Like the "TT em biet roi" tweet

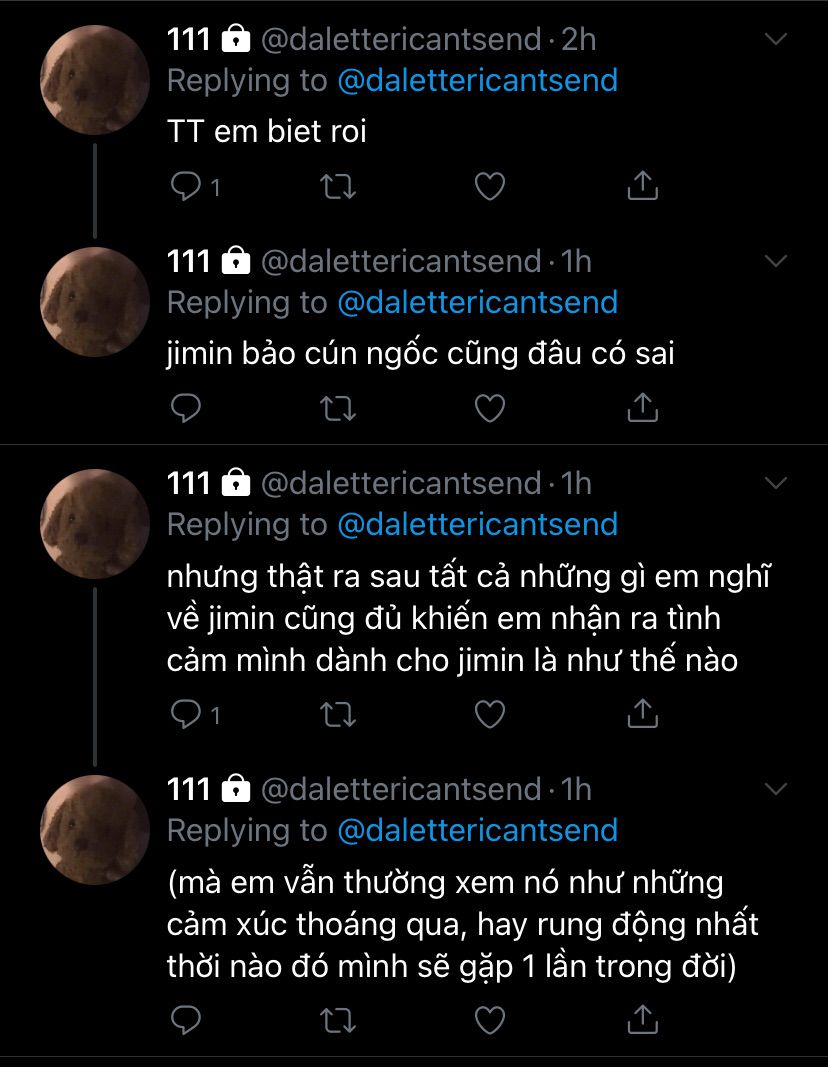tap(489, 186)
